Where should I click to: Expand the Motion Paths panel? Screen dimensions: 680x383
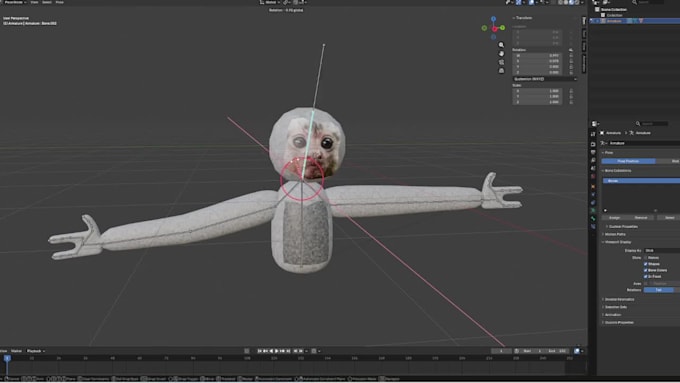pyautogui.click(x=615, y=234)
